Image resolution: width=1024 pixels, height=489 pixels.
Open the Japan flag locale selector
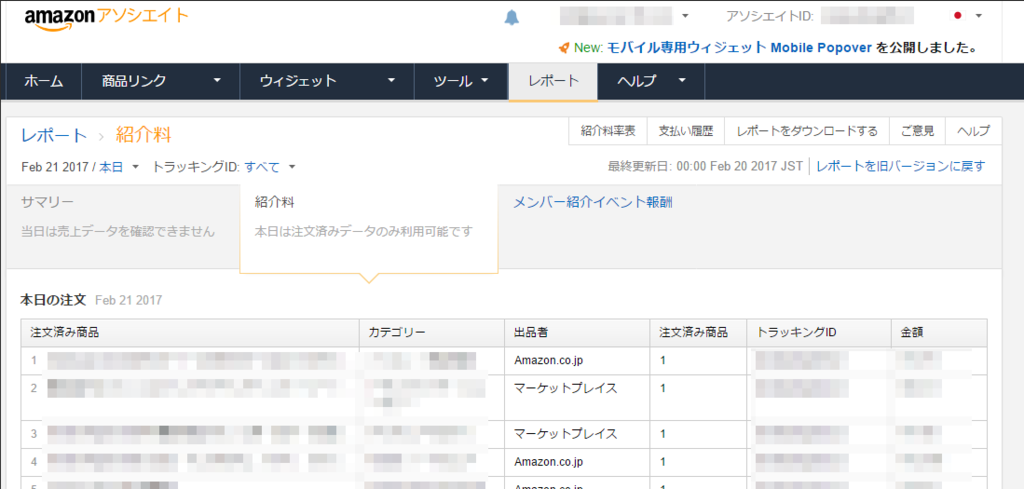[958, 16]
